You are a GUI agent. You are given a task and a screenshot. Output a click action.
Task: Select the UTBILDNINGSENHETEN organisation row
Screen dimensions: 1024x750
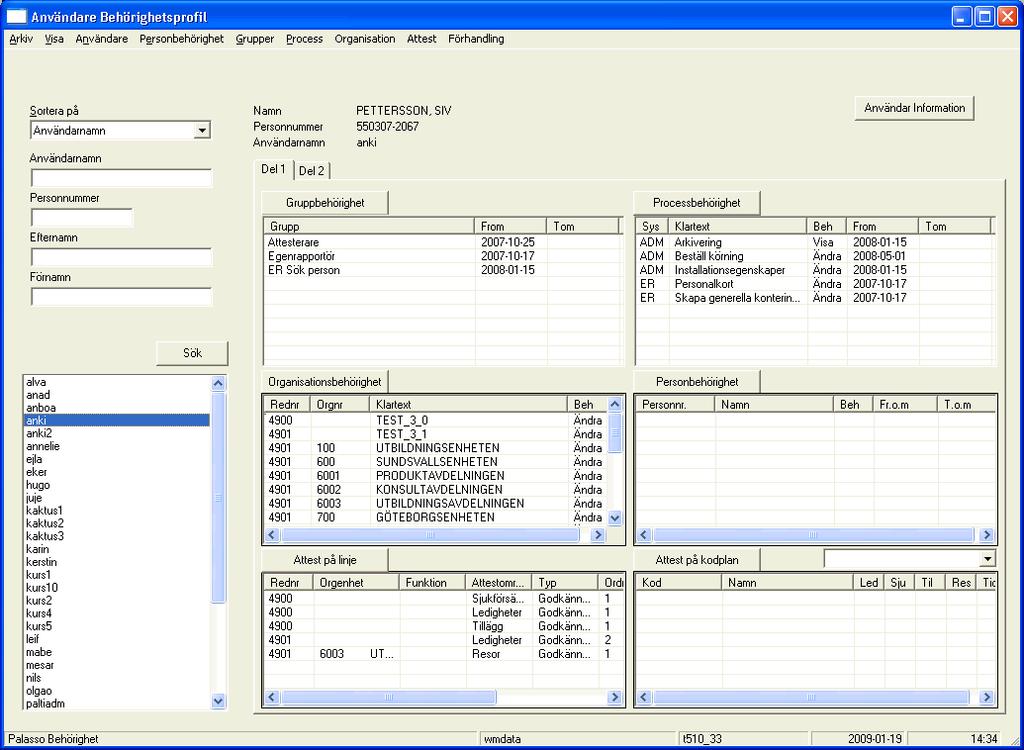tap(435, 448)
